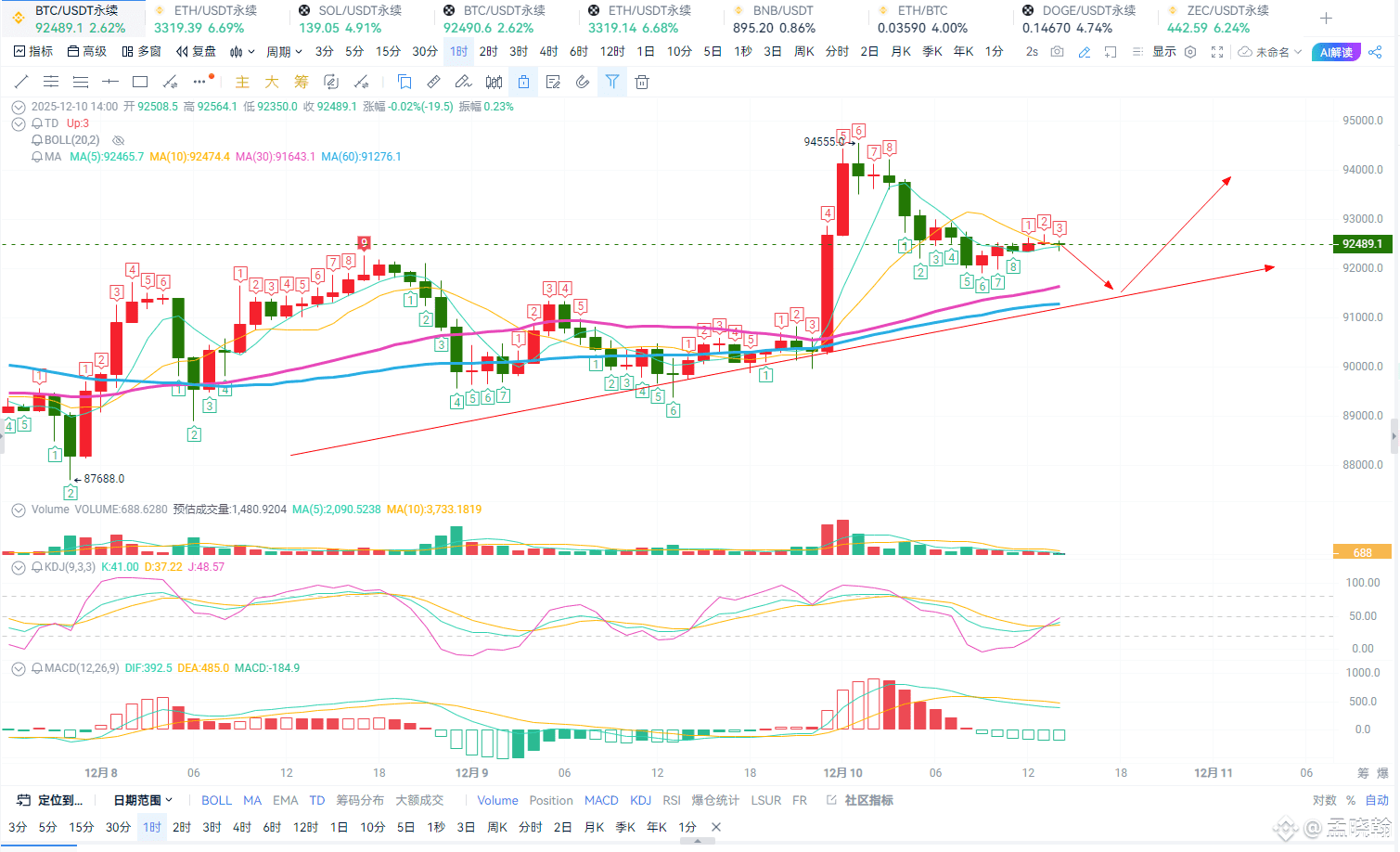Click the 筹 chip distribution shortcut

click(302, 82)
